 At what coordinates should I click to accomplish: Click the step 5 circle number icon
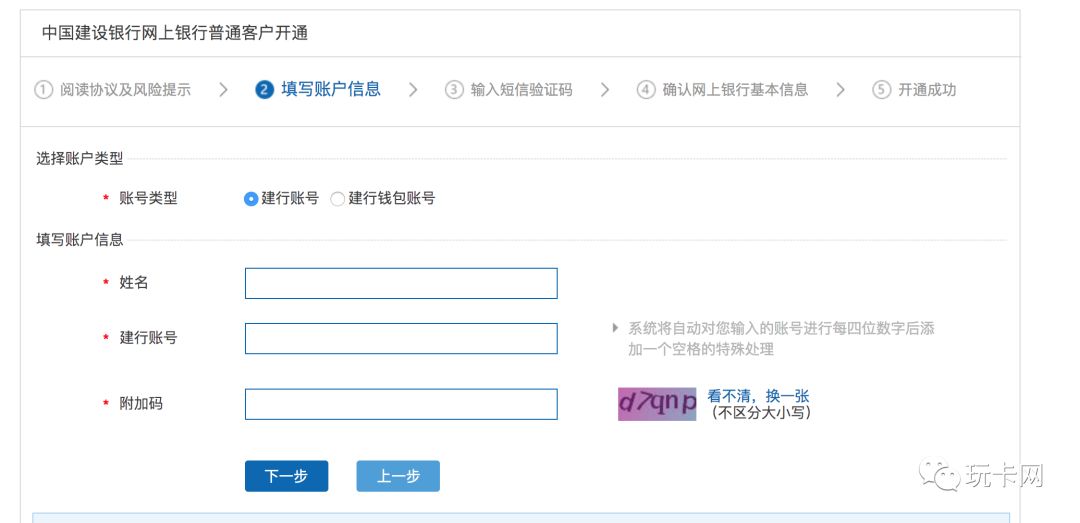coord(882,90)
